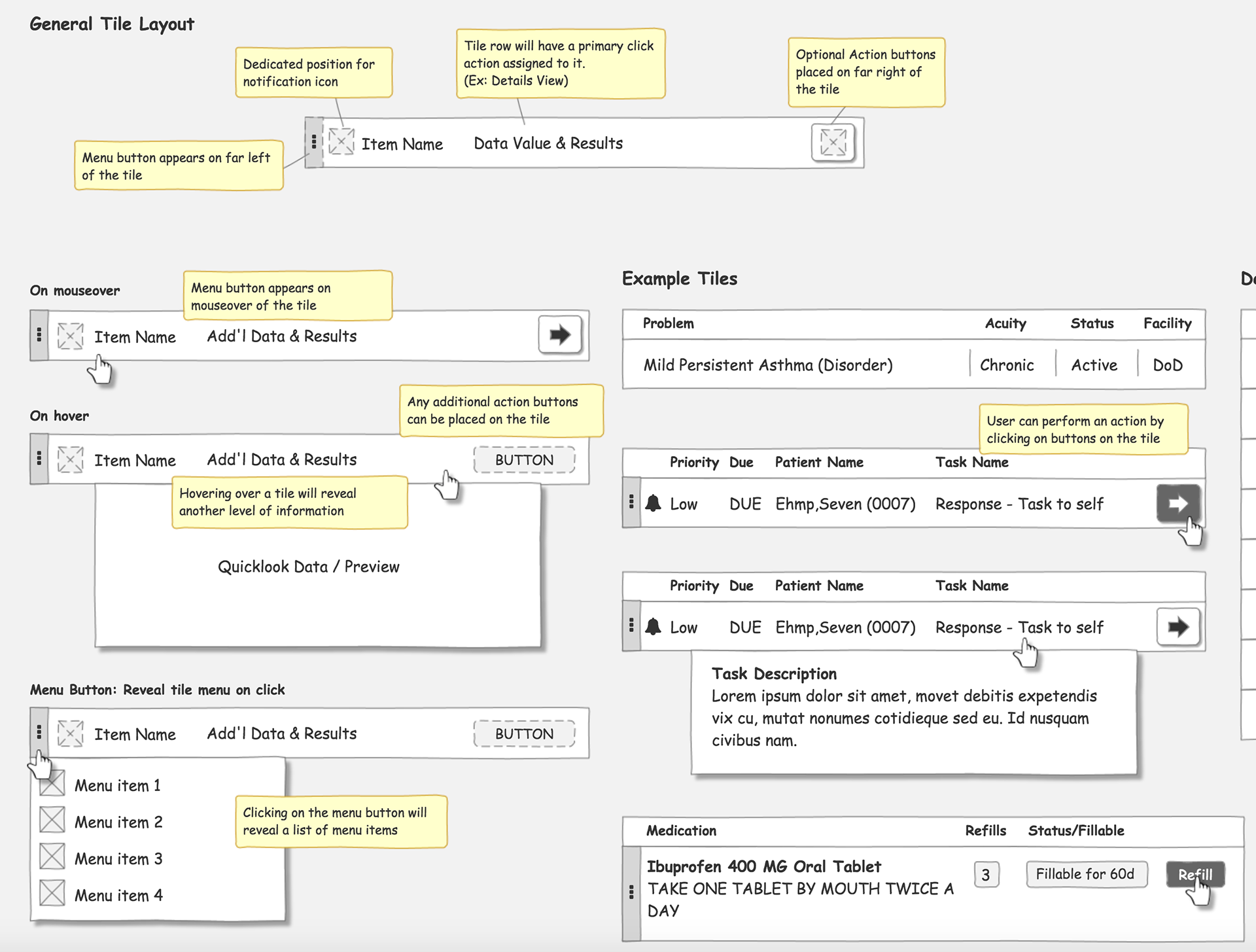Open menu dots on On hover tile
This screenshot has height=952, width=1256.
pos(39,459)
